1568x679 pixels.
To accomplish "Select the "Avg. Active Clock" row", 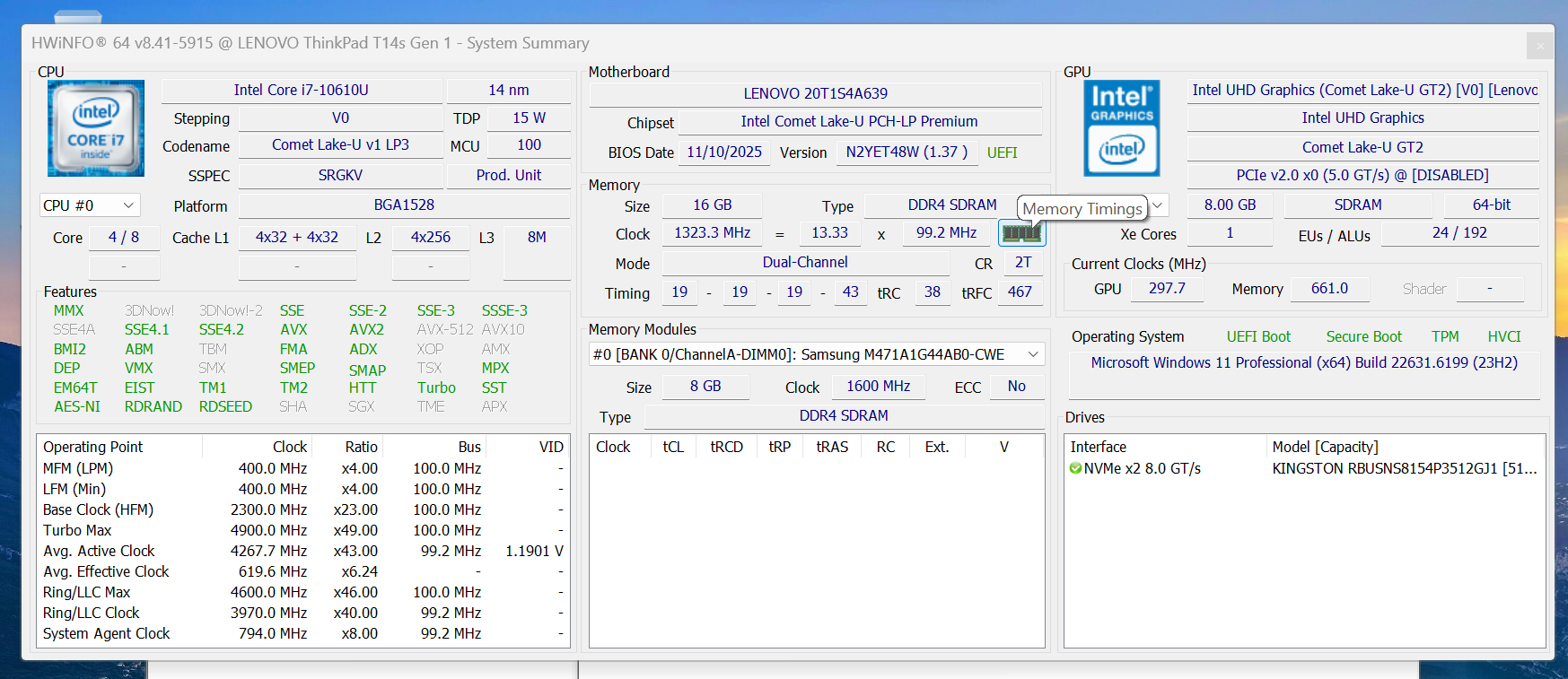I will (303, 551).
